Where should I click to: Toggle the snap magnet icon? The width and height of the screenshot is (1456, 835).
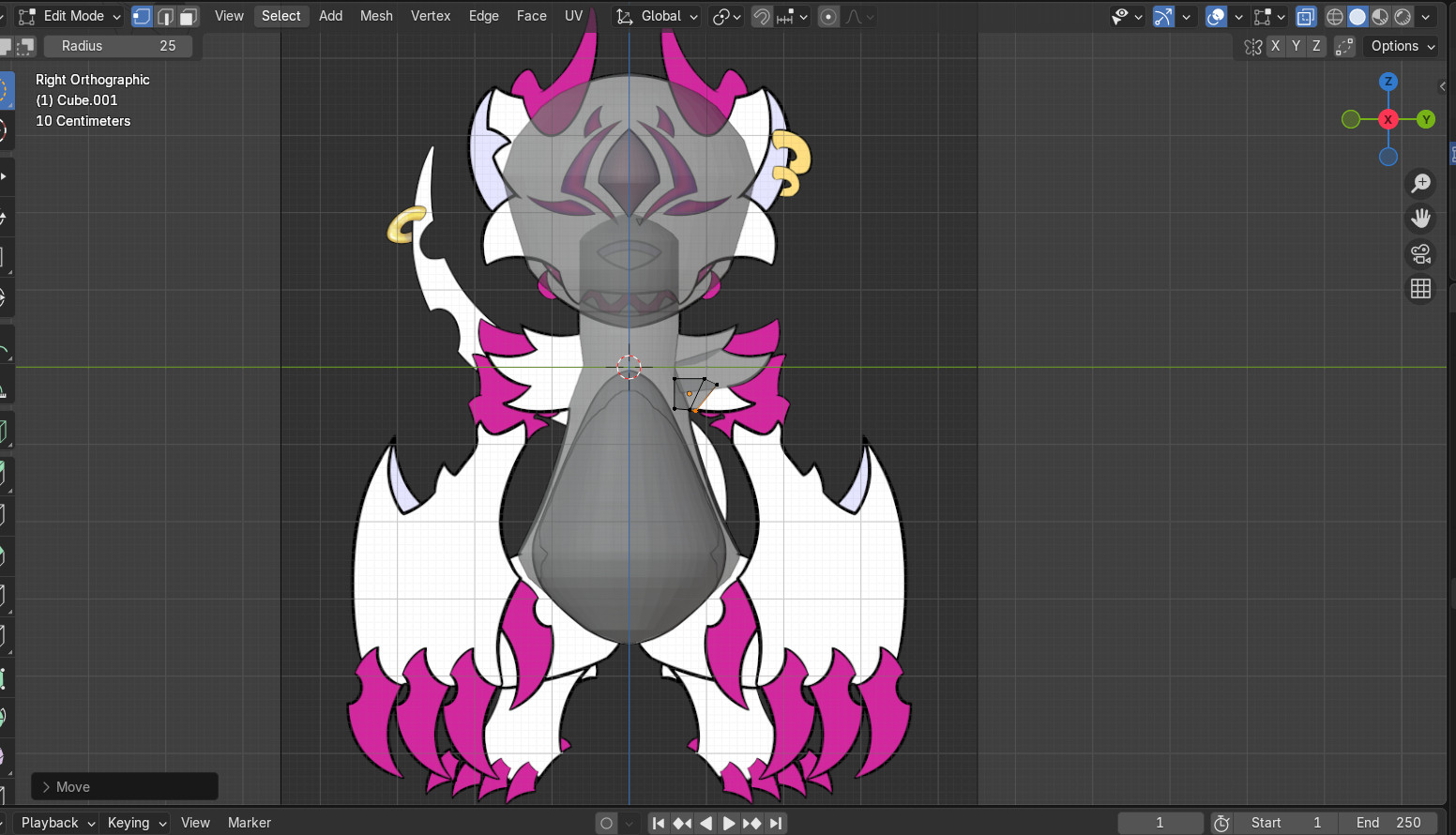coord(762,16)
